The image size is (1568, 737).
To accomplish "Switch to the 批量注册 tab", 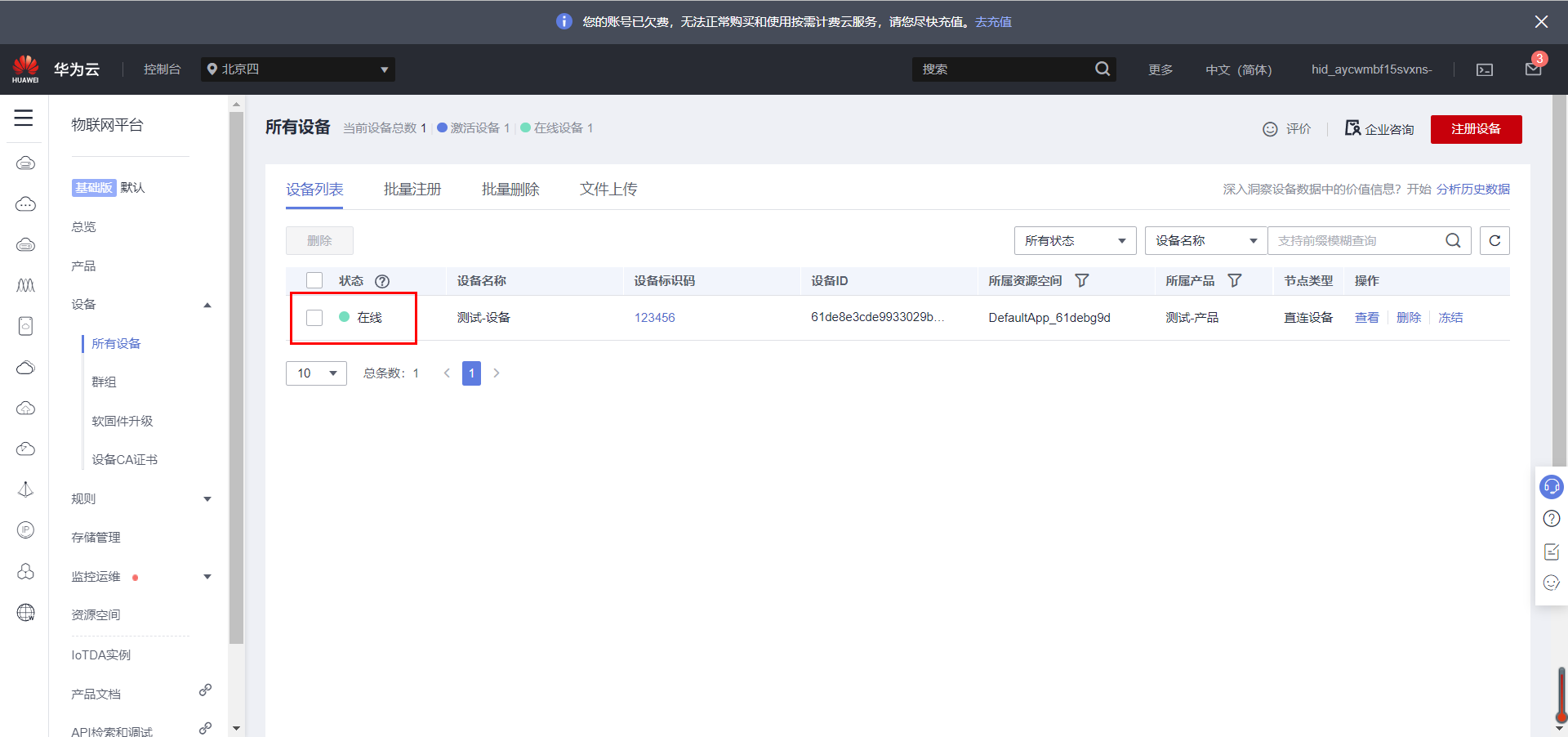I will [412, 190].
